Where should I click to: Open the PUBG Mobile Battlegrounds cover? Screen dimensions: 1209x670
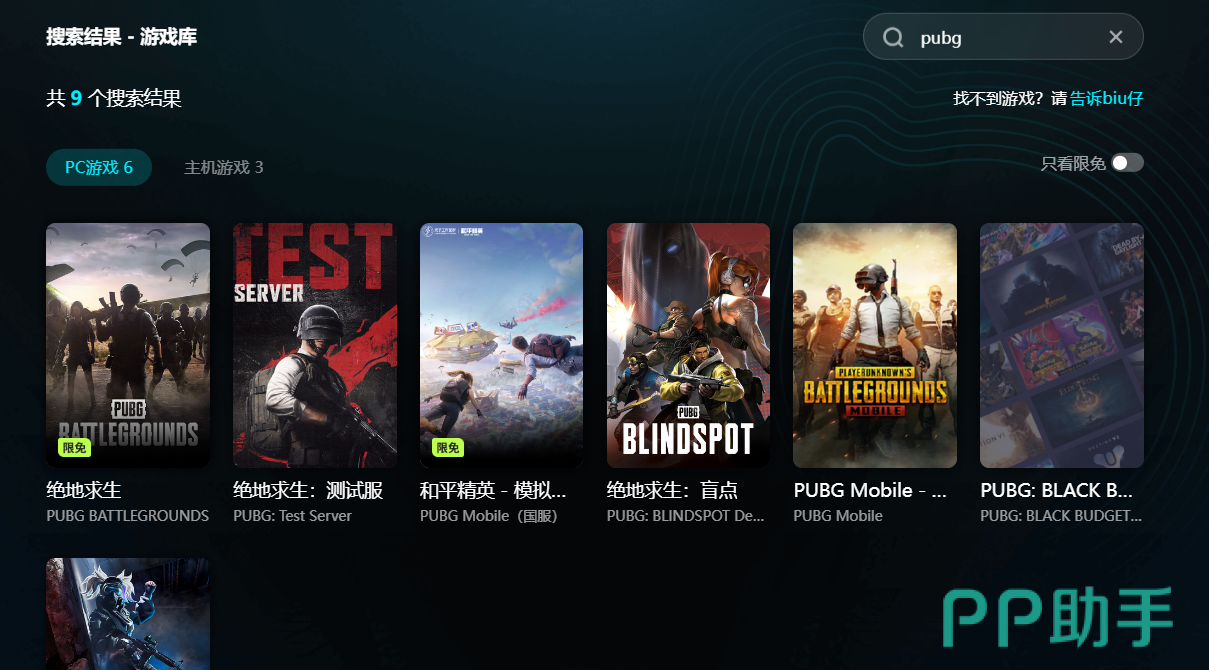click(875, 345)
